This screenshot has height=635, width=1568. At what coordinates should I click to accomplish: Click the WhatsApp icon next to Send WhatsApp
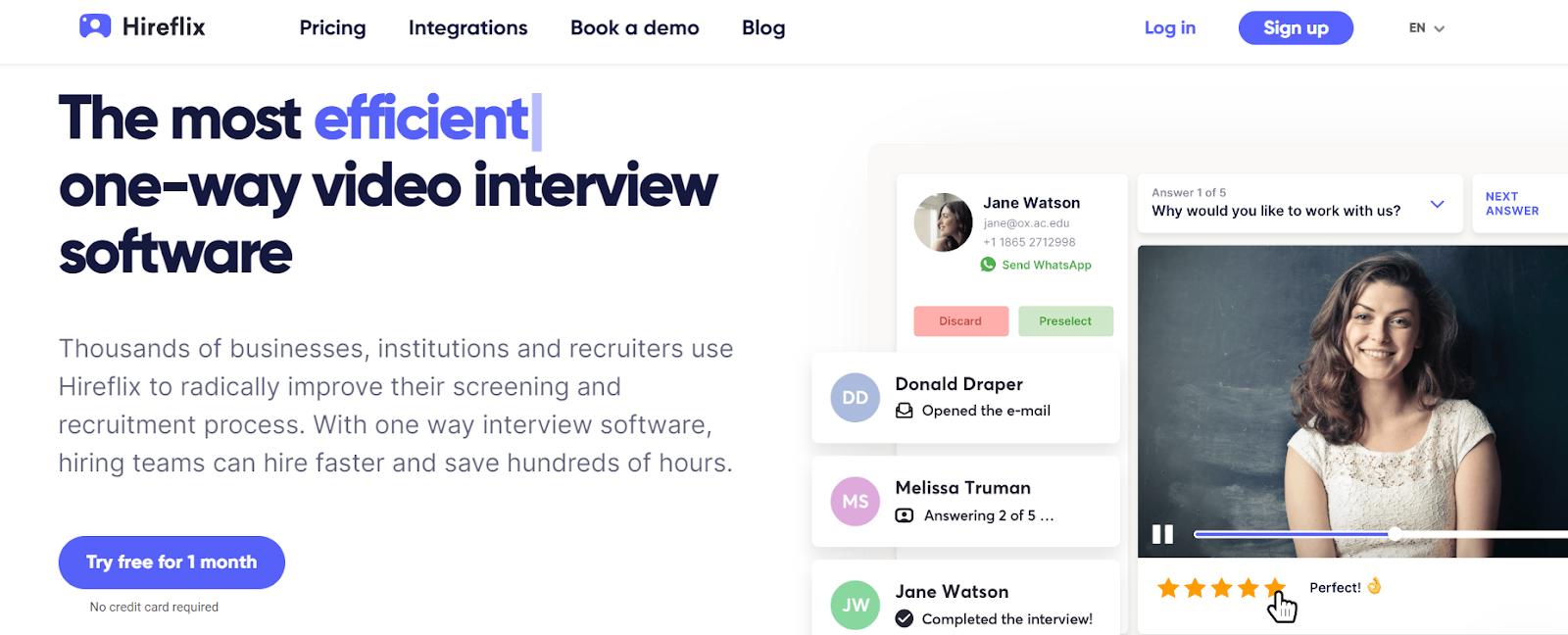point(988,265)
